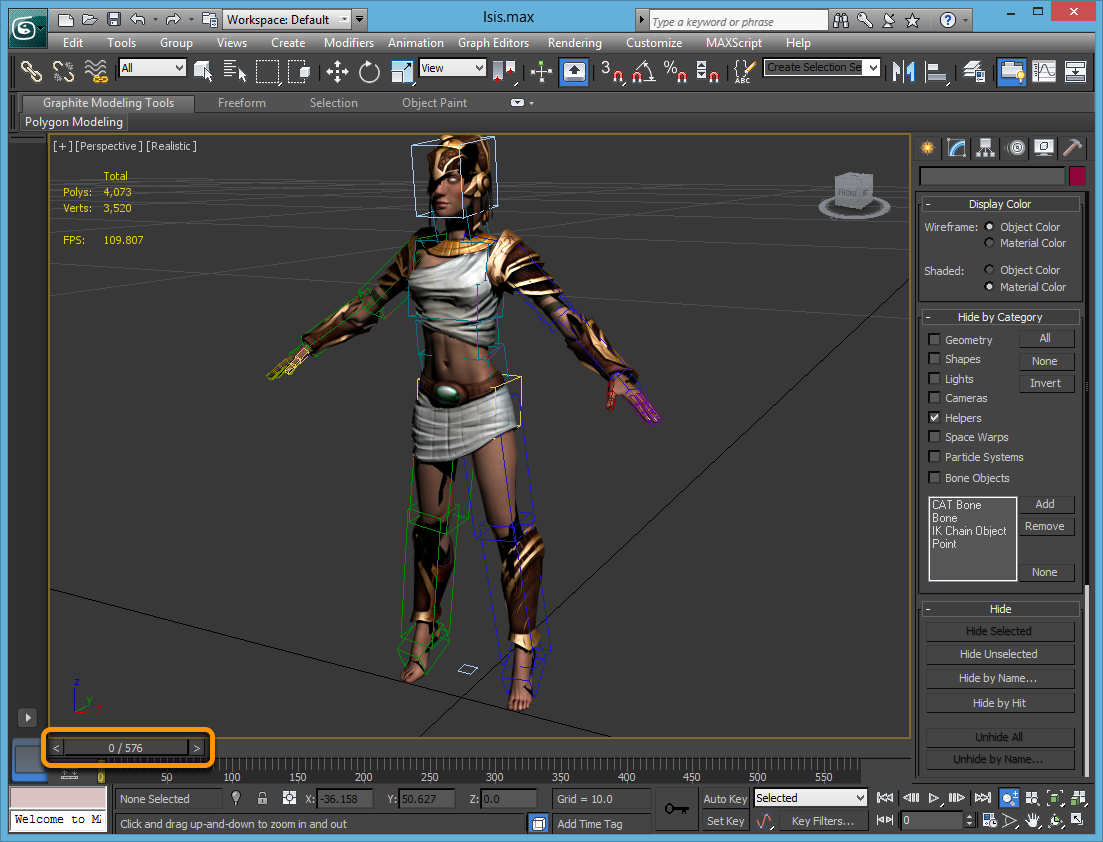
Task: Select the Bind to Space Warp tool
Action: (x=96, y=71)
